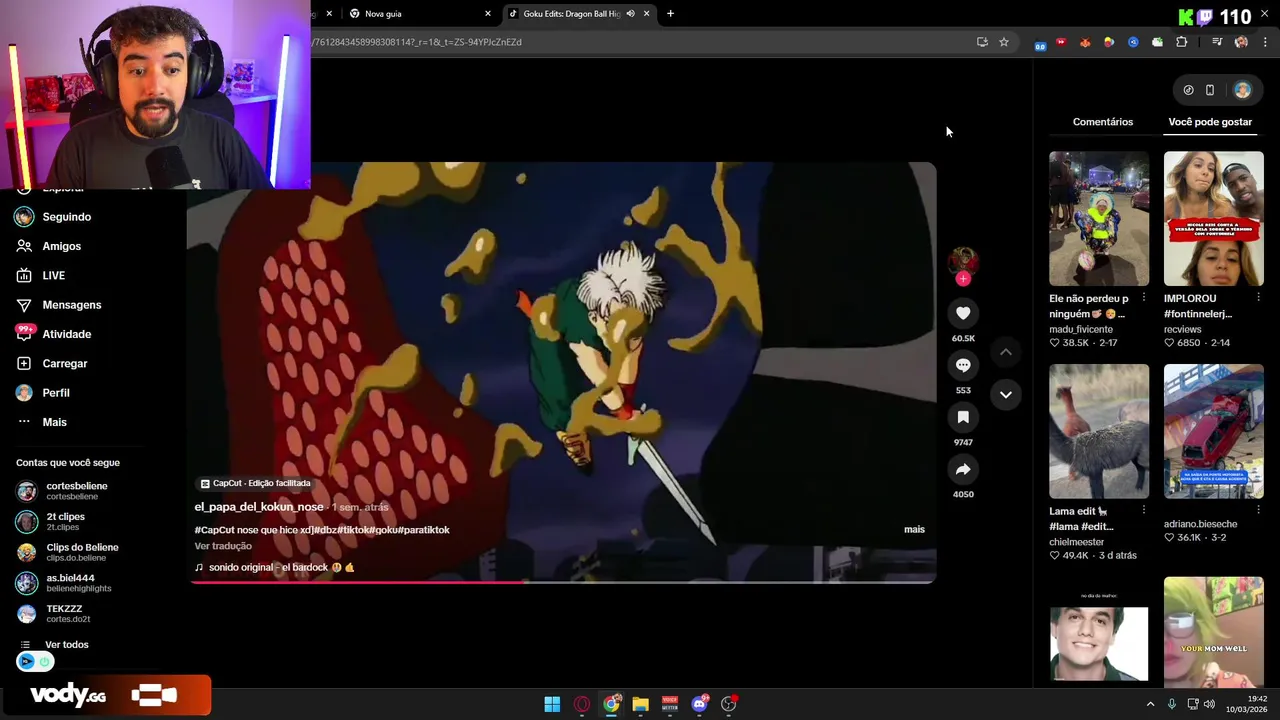The image size is (1280, 720).
Task: Open more options for 'Ele não perdeu' video
Action: [1143, 297]
